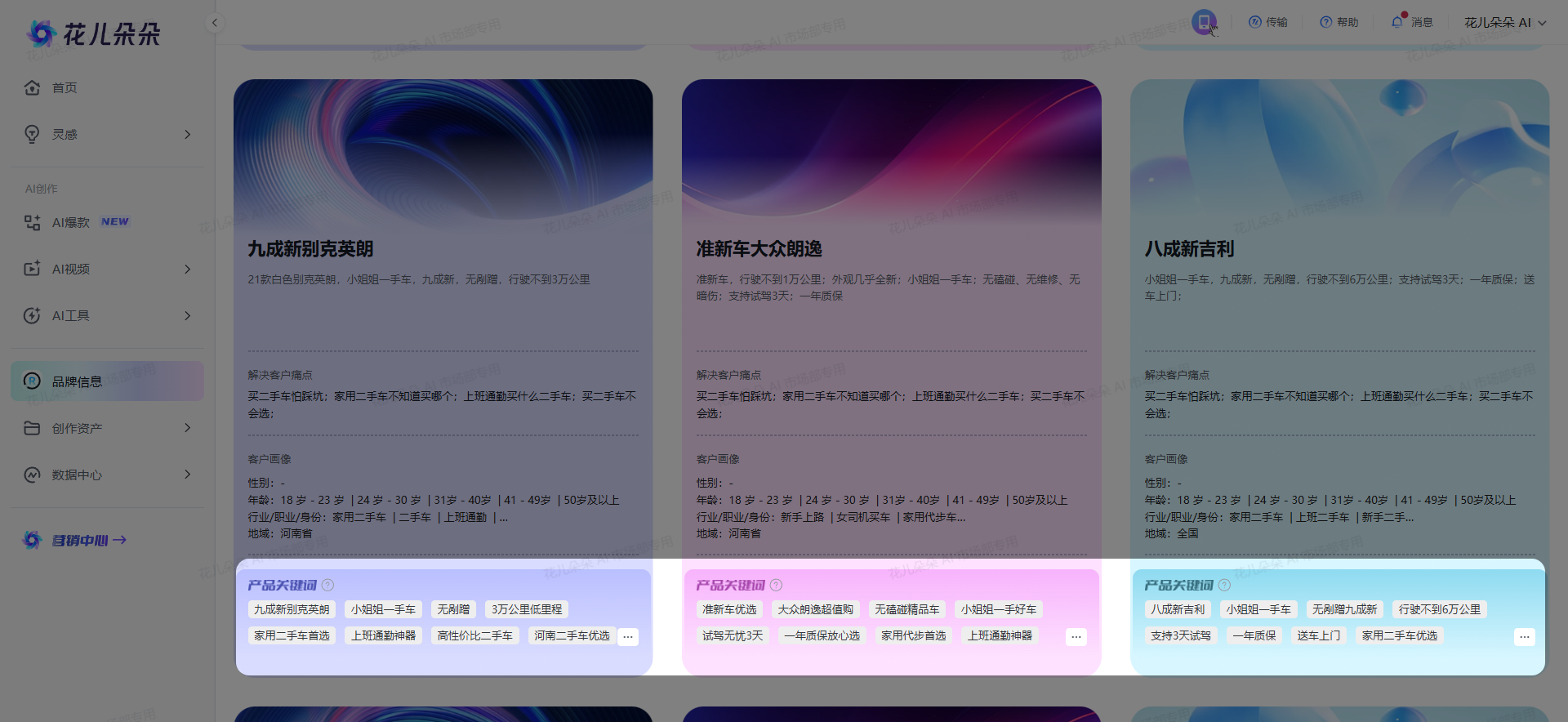The height and width of the screenshot is (722, 1568).
Task: Click the 传输 transfer icon
Action: tap(1255, 22)
